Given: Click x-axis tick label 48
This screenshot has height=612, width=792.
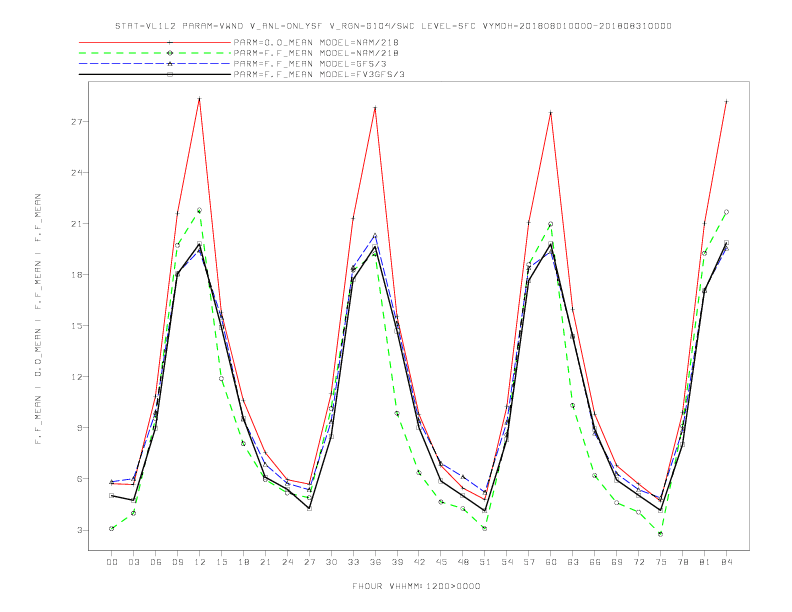Looking at the screenshot, I should [x=463, y=562].
